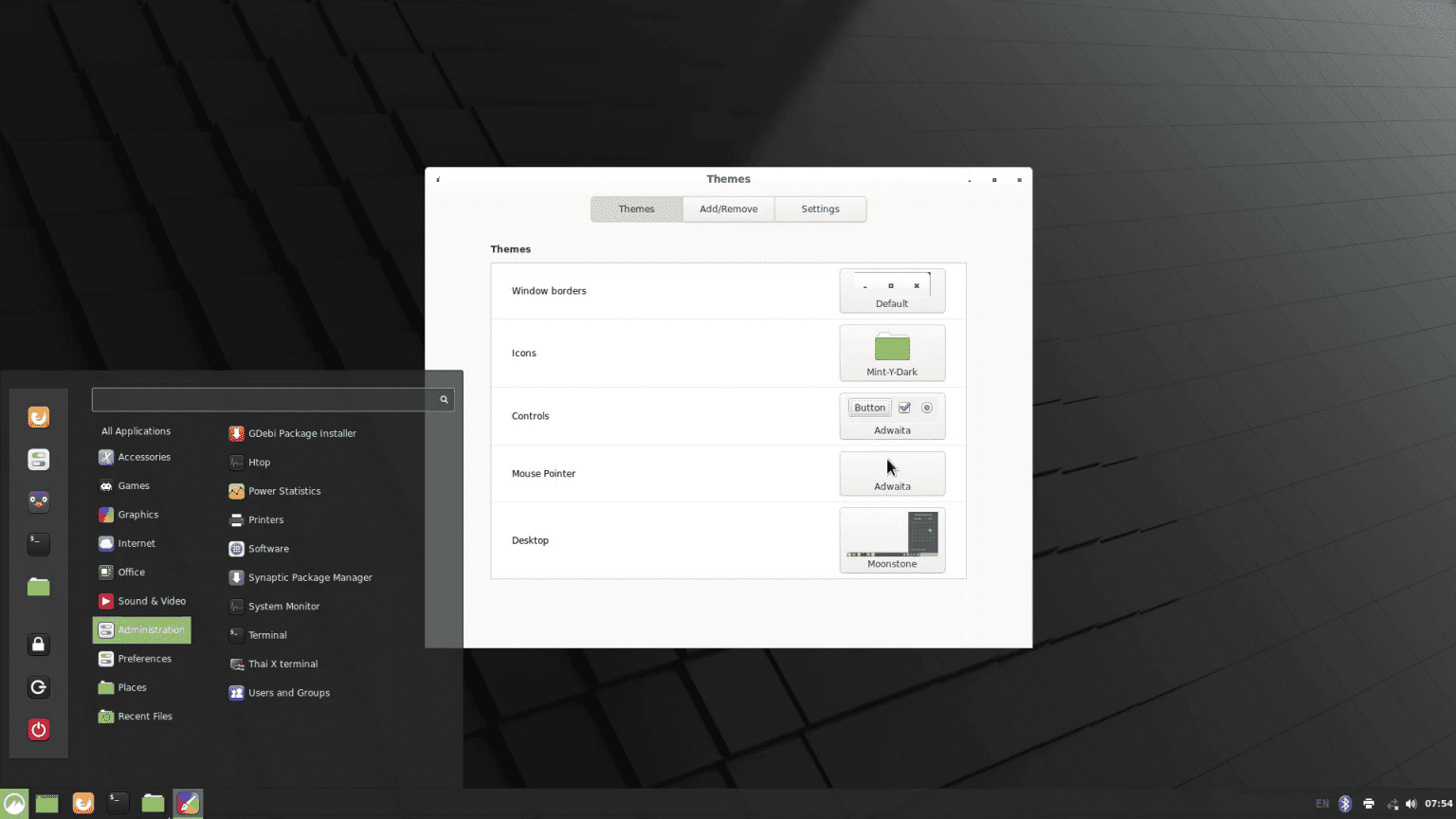Shut down using the red power icon
The image size is (1456, 819).
[38, 730]
